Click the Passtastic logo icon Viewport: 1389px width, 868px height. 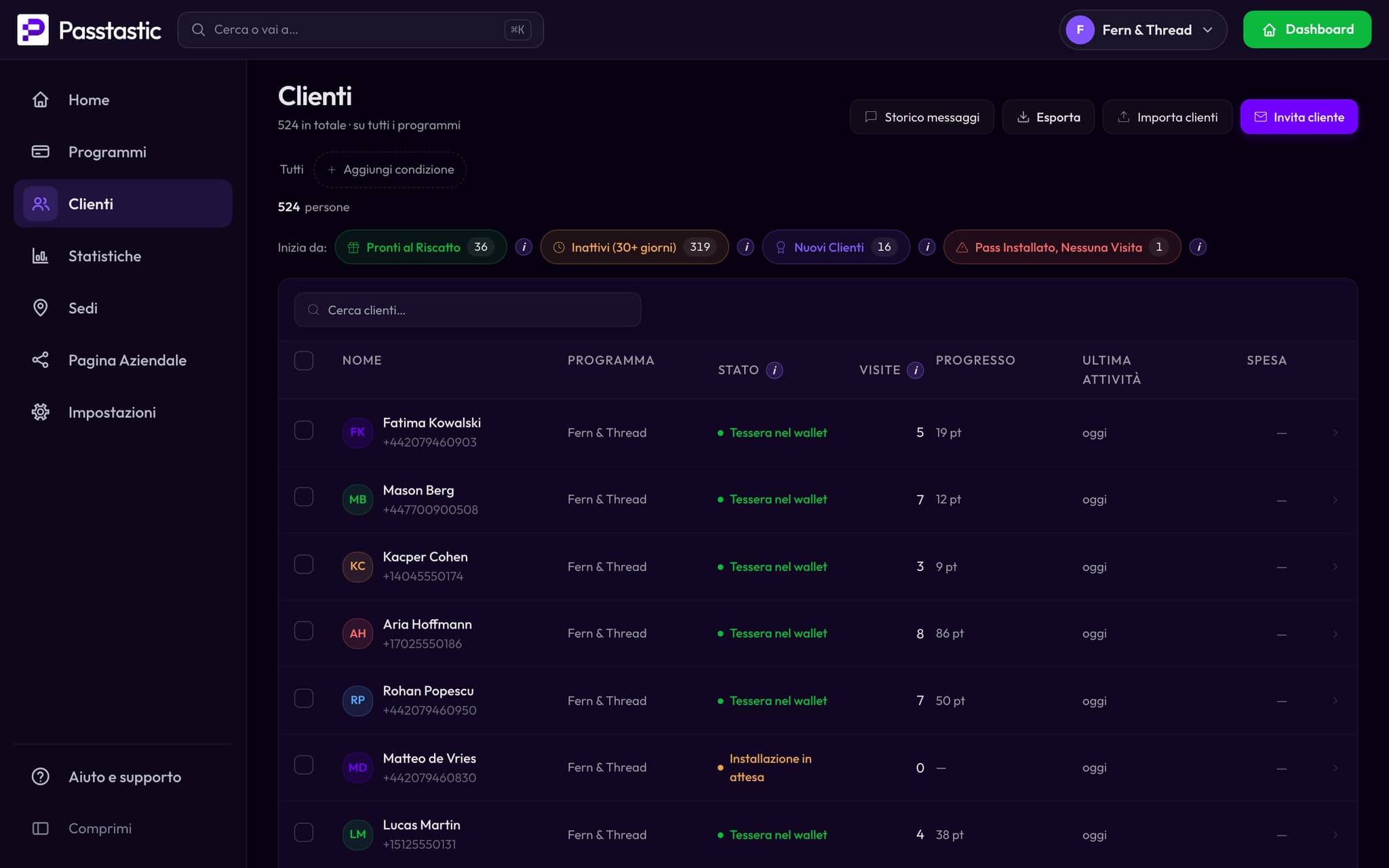pyautogui.click(x=33, y=30)
